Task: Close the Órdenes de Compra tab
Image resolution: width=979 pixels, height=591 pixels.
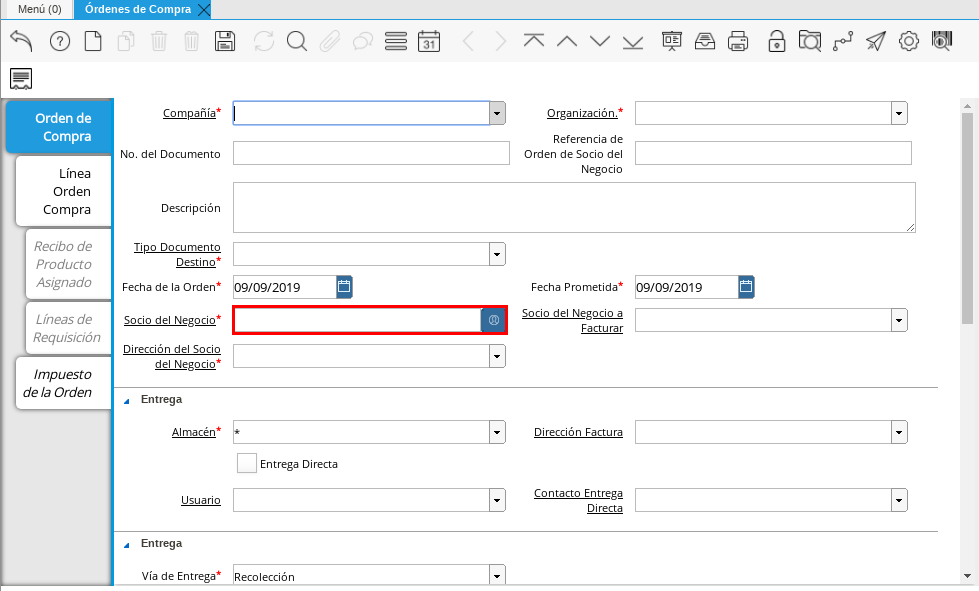Action: (x=204, y=10)
